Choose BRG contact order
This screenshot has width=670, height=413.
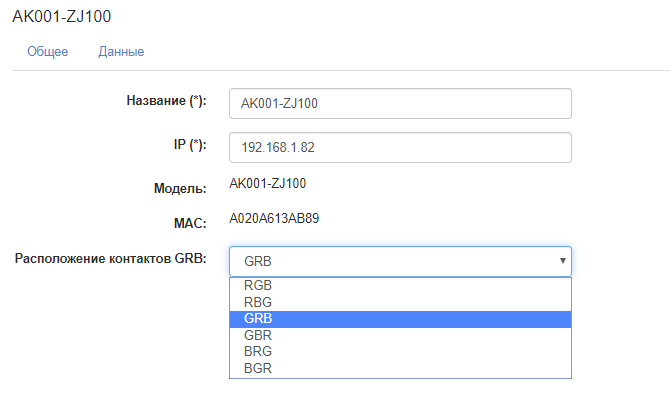(x=258, y=352)
